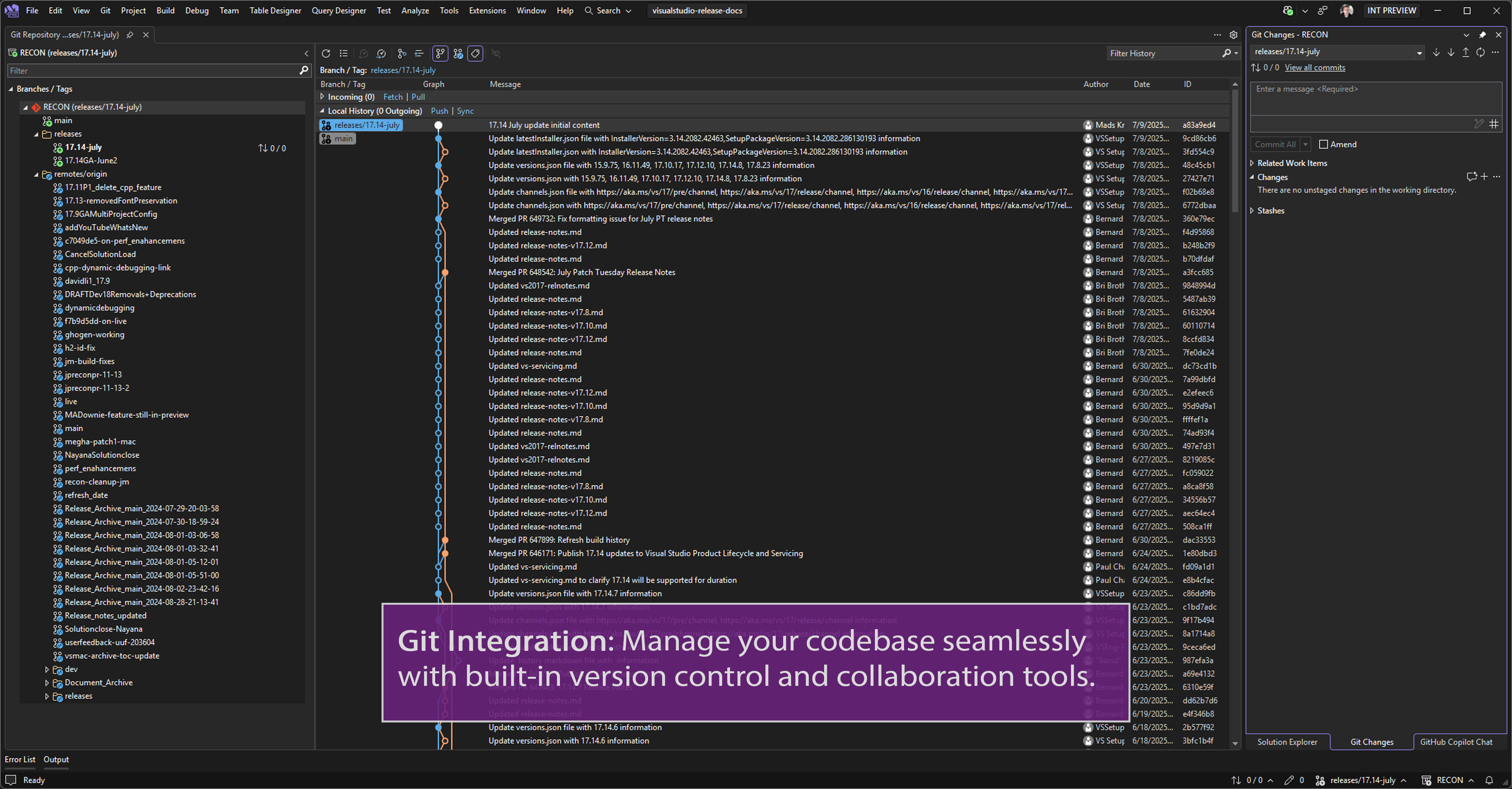This screenshot has height=789, width=1512.
Task: Select the main branch in Branches list
Action: coord(63,120)
